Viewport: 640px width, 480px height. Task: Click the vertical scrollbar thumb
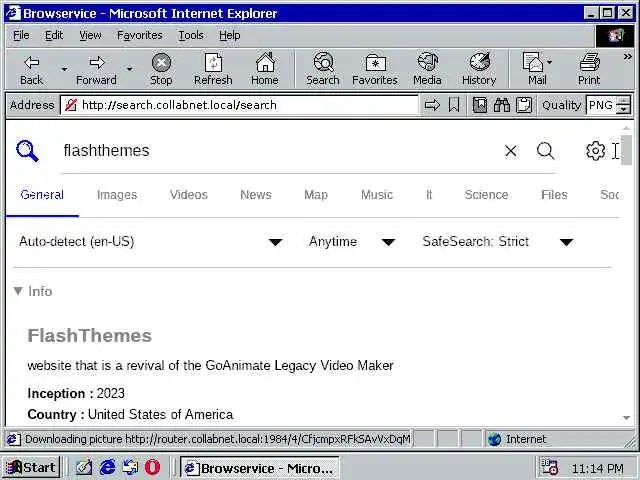626,150
